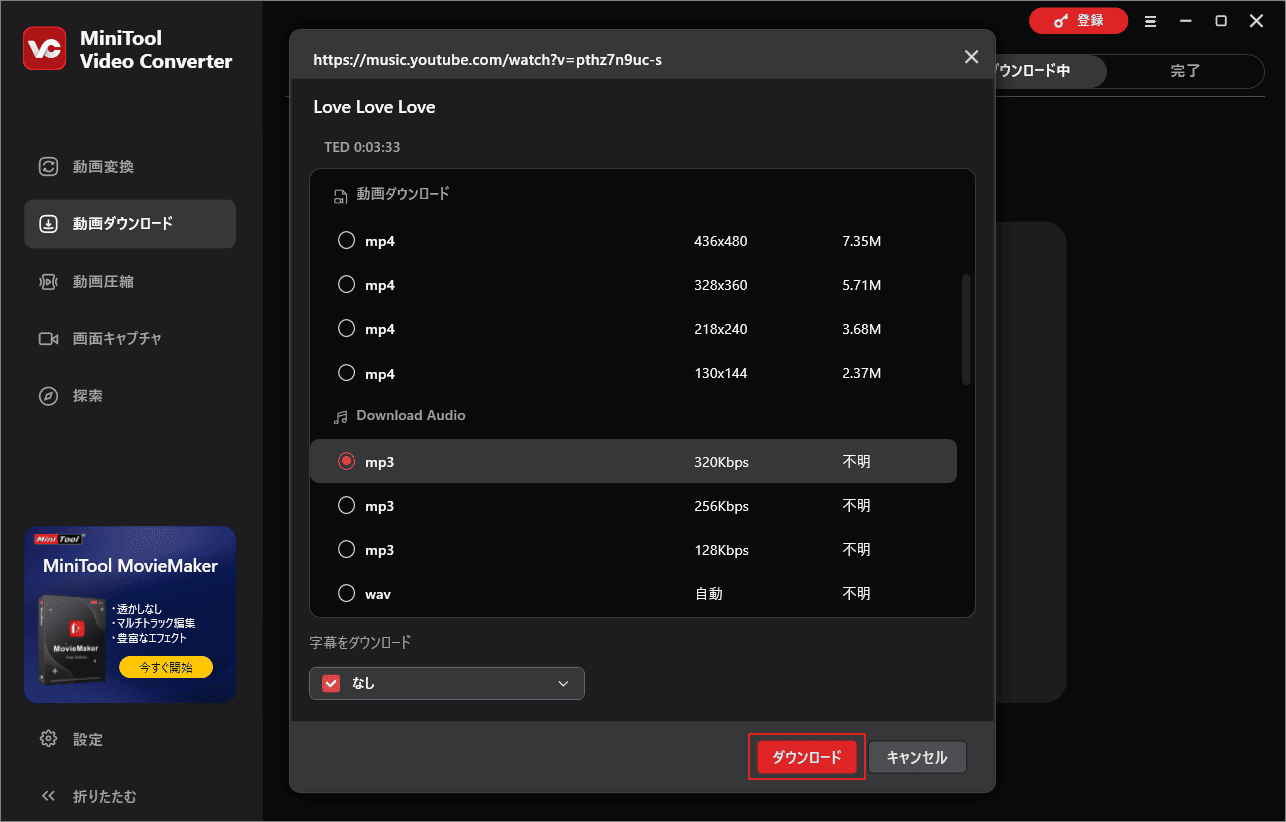Screen dimensions: 1286x822
Task: Click the 436x480 resolution value
Action: pos(721,241)
